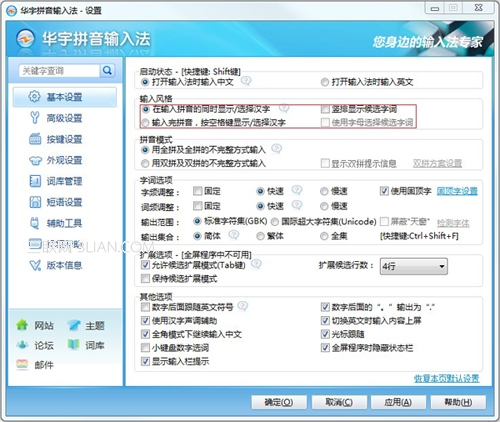Image resolution: width=500 pixels, height=422 pixels.
Task: Uncheck 显示输入栏提示 checkbox
Action: click(x=145, y=361)
